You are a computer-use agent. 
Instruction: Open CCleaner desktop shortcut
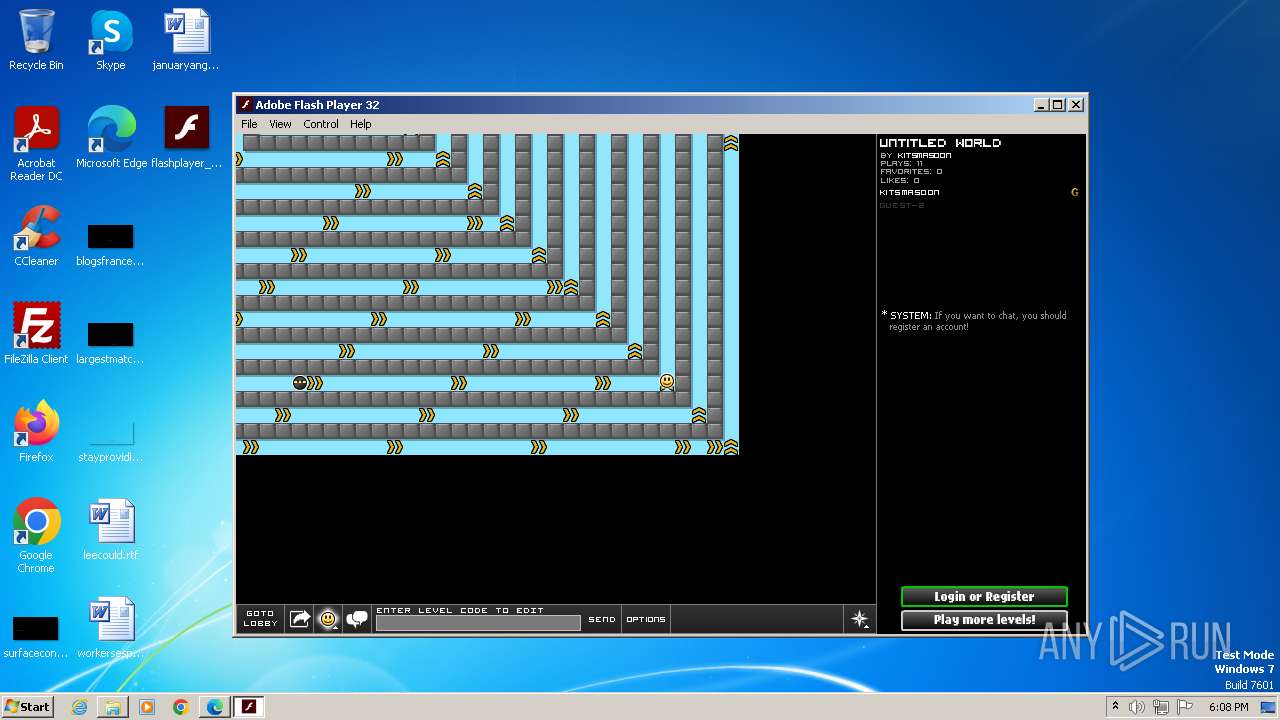(x=36, y=237)
